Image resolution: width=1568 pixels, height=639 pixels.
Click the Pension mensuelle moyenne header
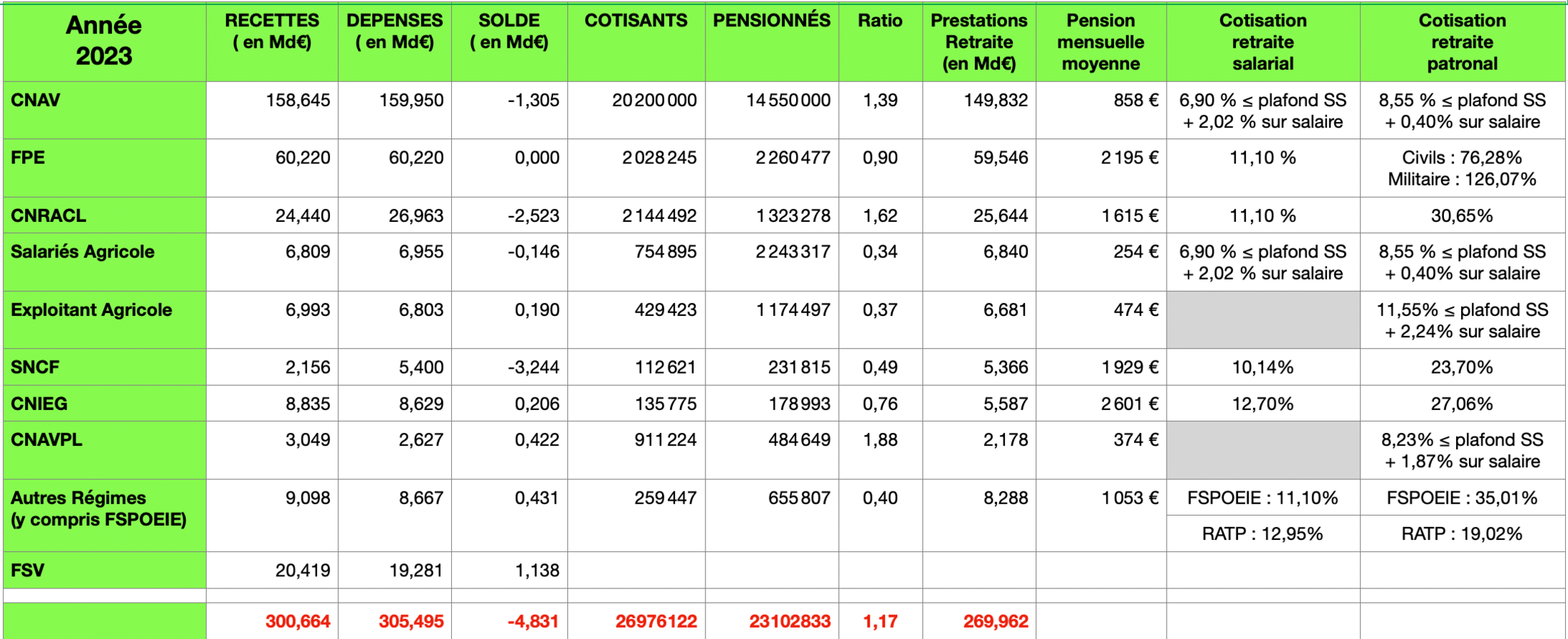pos(1100,42)
